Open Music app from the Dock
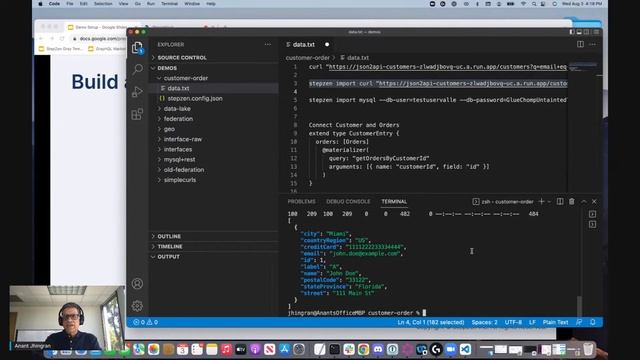 pyautogui.click(x=226, y=349)
